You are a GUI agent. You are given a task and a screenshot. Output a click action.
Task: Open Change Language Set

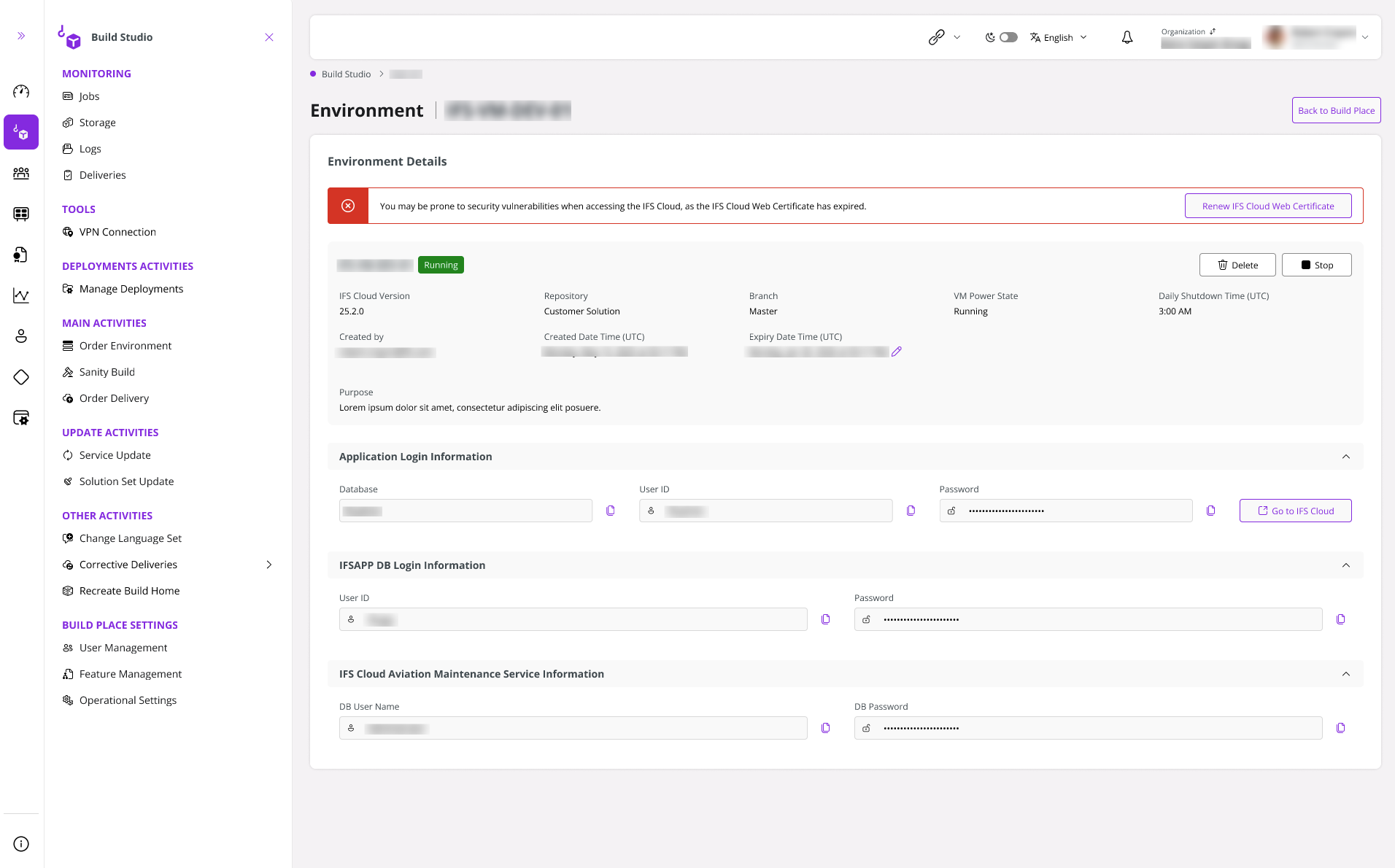point(130,538)
